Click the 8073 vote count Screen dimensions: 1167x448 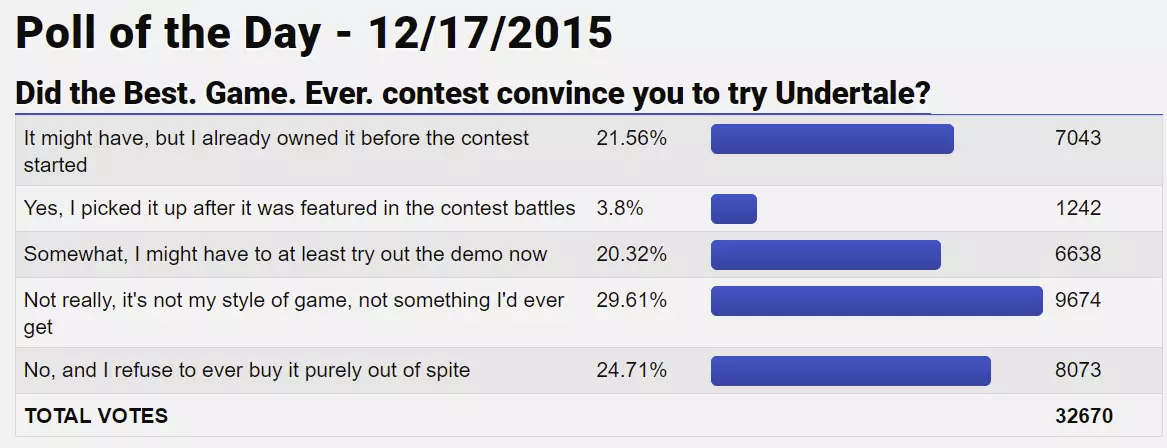point(1078,371)
